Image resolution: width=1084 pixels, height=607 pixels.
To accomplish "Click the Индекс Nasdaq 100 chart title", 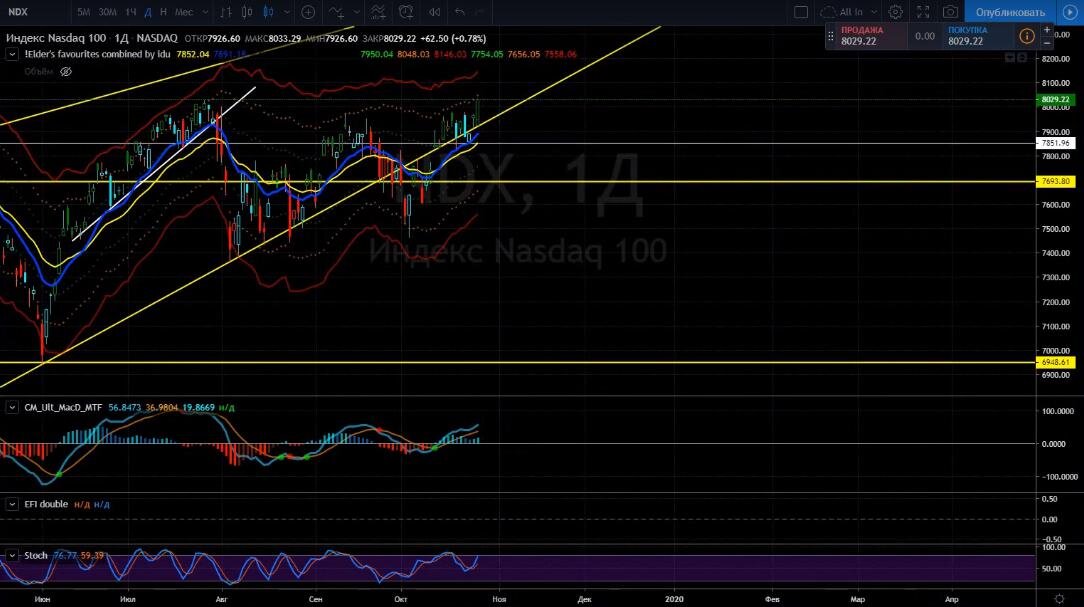I will 56,38.
